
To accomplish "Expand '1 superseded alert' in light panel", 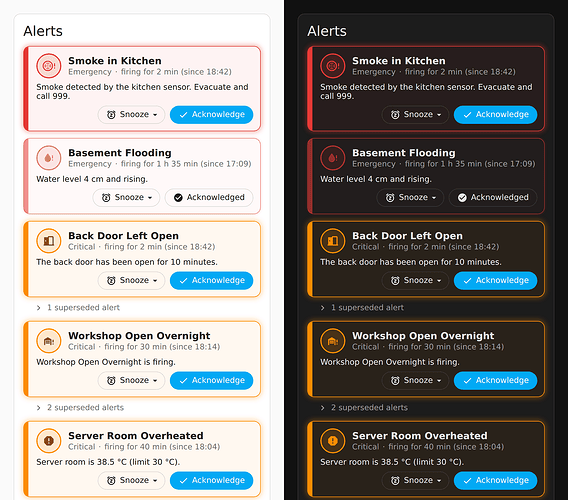I will click(78, 308).
